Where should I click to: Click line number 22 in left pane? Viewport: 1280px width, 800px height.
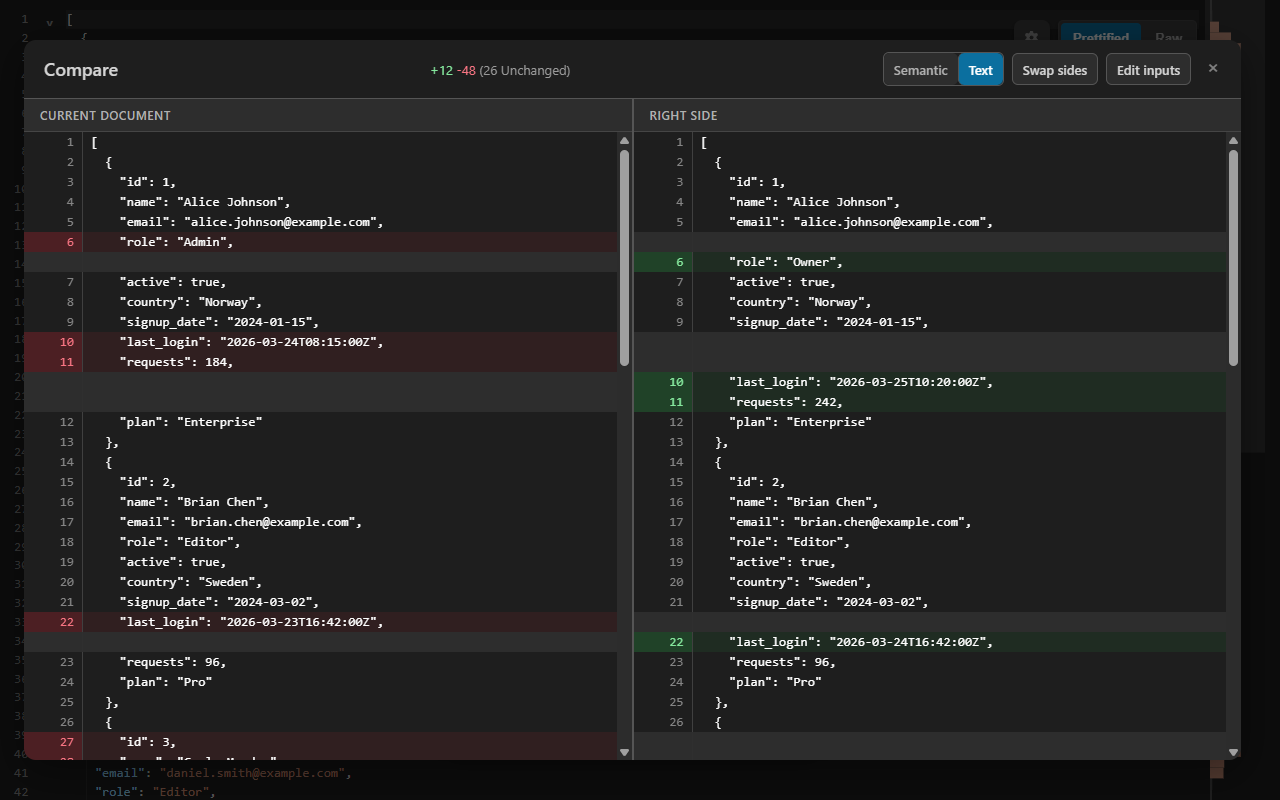pos(67,622)
